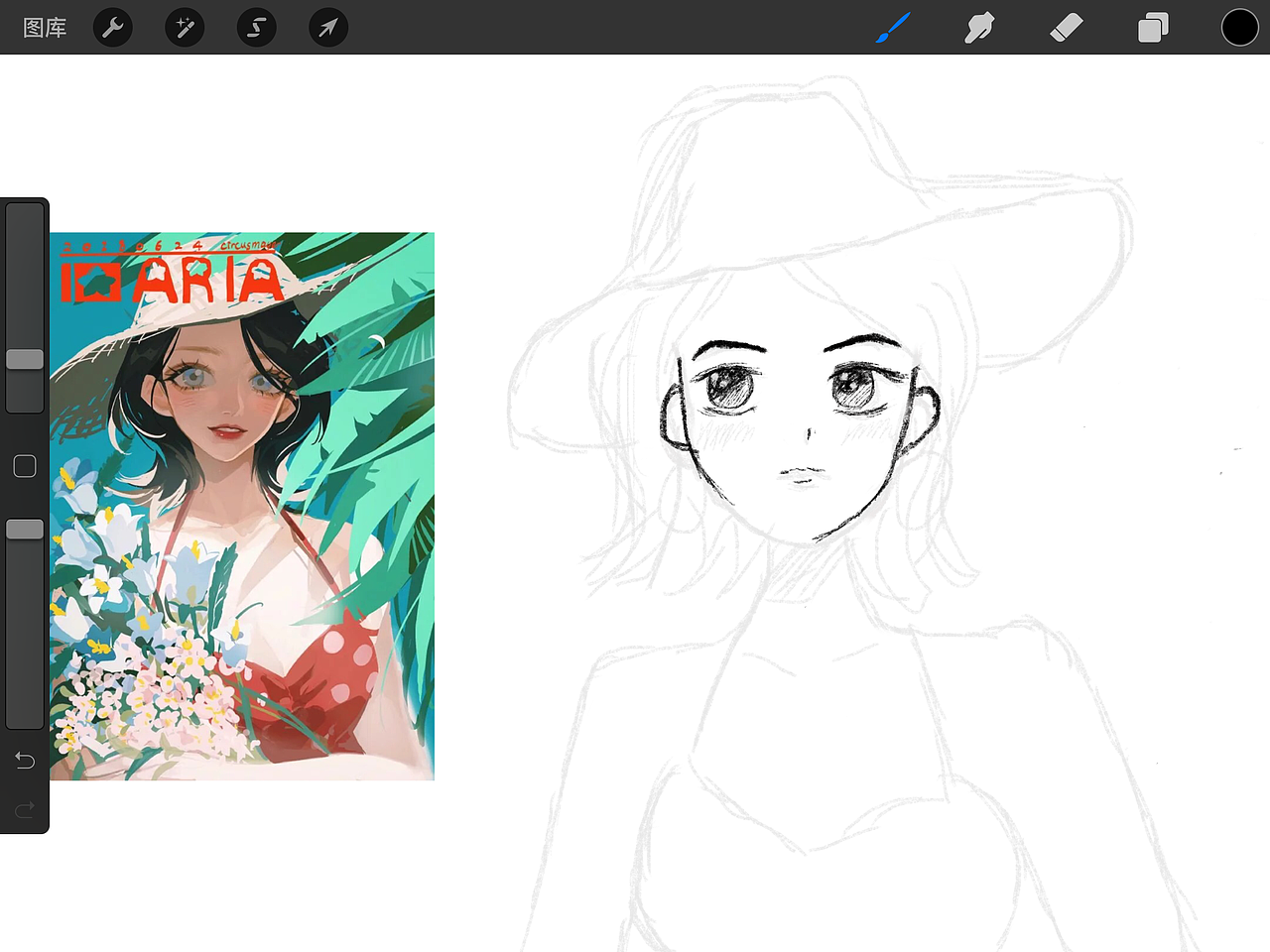Tap the square modifier button in sidebar
Screen dimensions: 1270x952
click(x=25, y=466)
